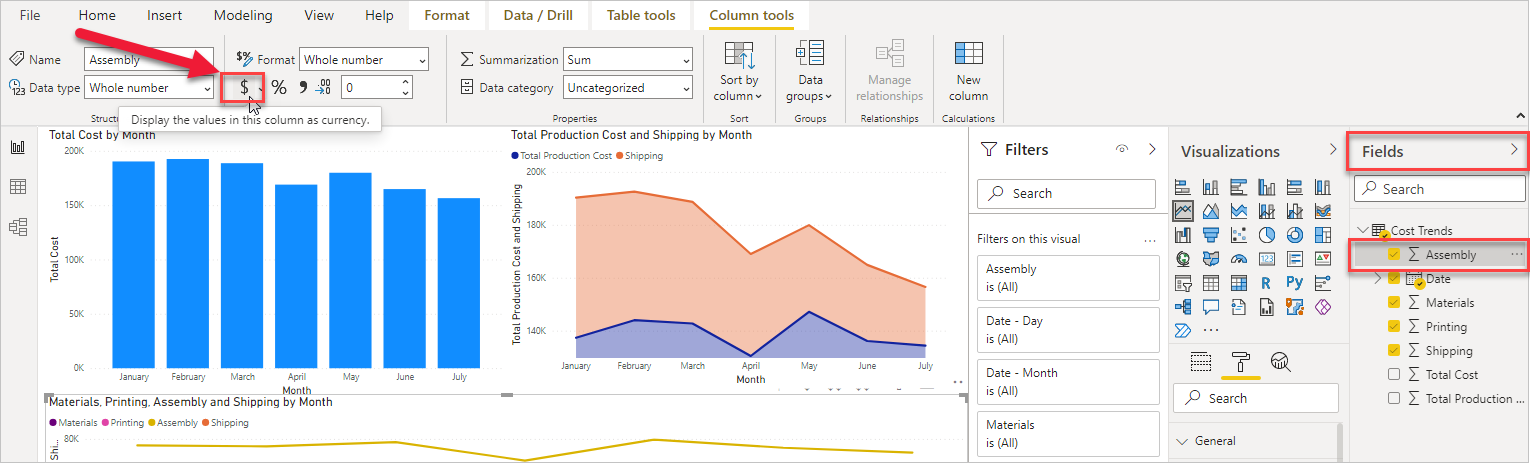1530x463 pixels.
Task: Select the Gauge visualization
Action: pyautogui.click(x=1239, y=259)
